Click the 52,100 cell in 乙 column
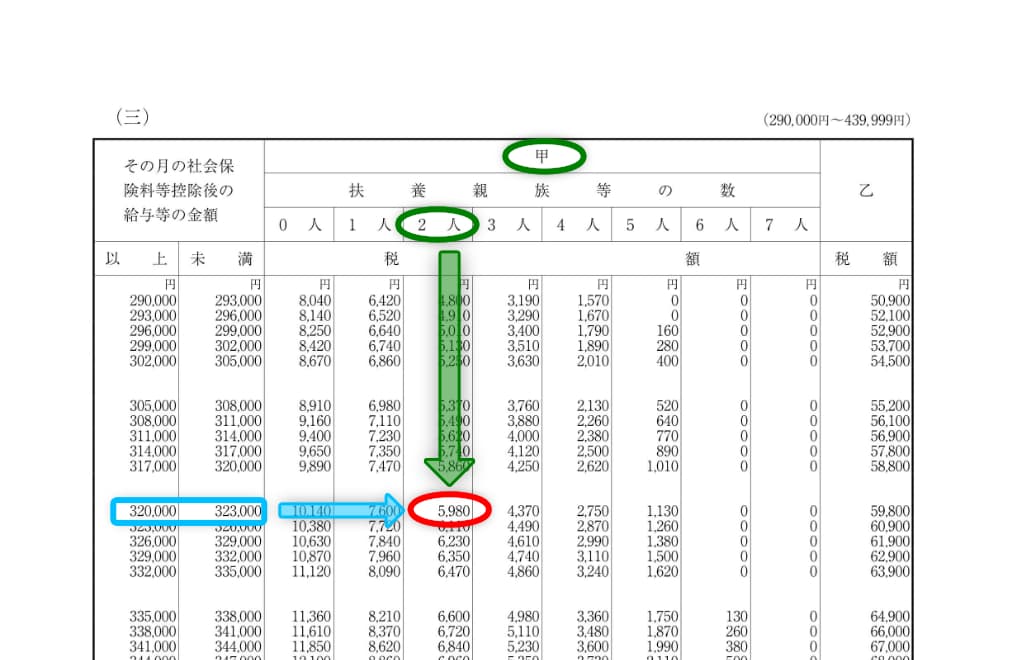The height and width of the screenshot is (660, 1024). click(x=890, y=316)
